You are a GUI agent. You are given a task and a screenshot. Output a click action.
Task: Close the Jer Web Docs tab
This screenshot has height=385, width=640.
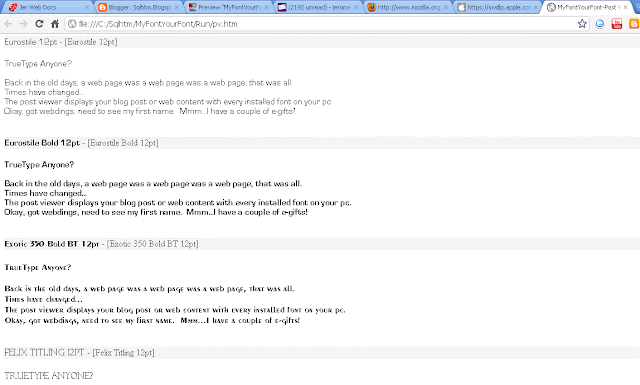click(87, 7)
